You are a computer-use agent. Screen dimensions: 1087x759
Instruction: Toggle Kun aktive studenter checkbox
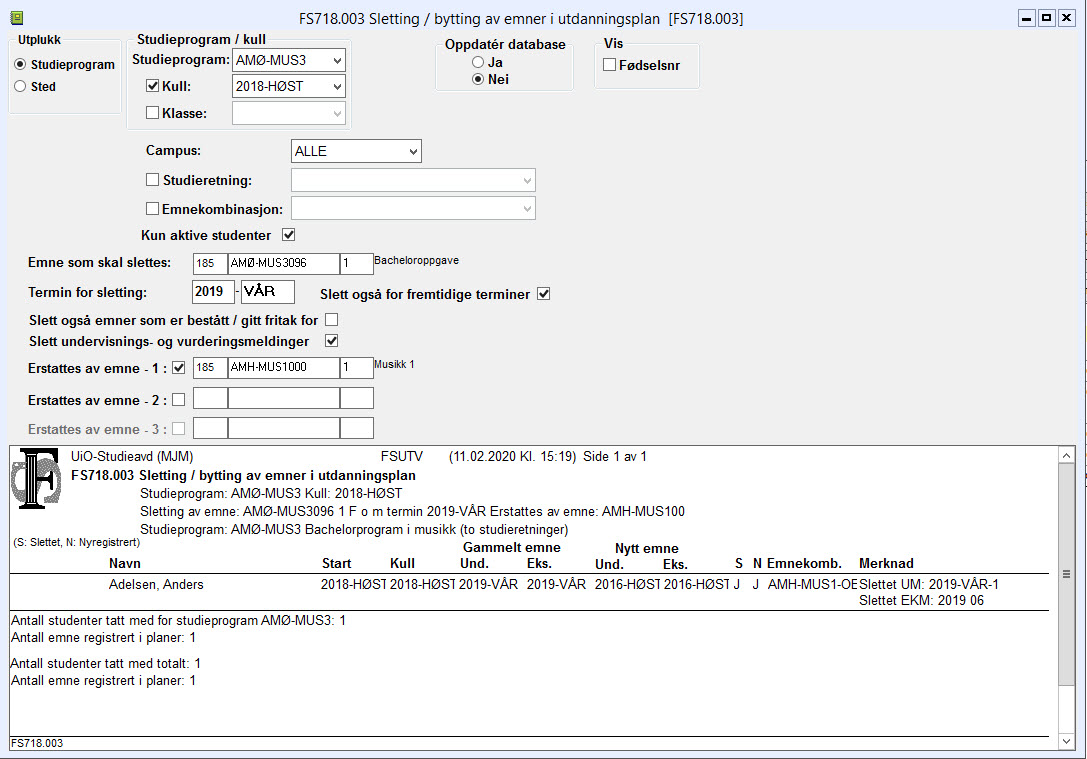288,234
